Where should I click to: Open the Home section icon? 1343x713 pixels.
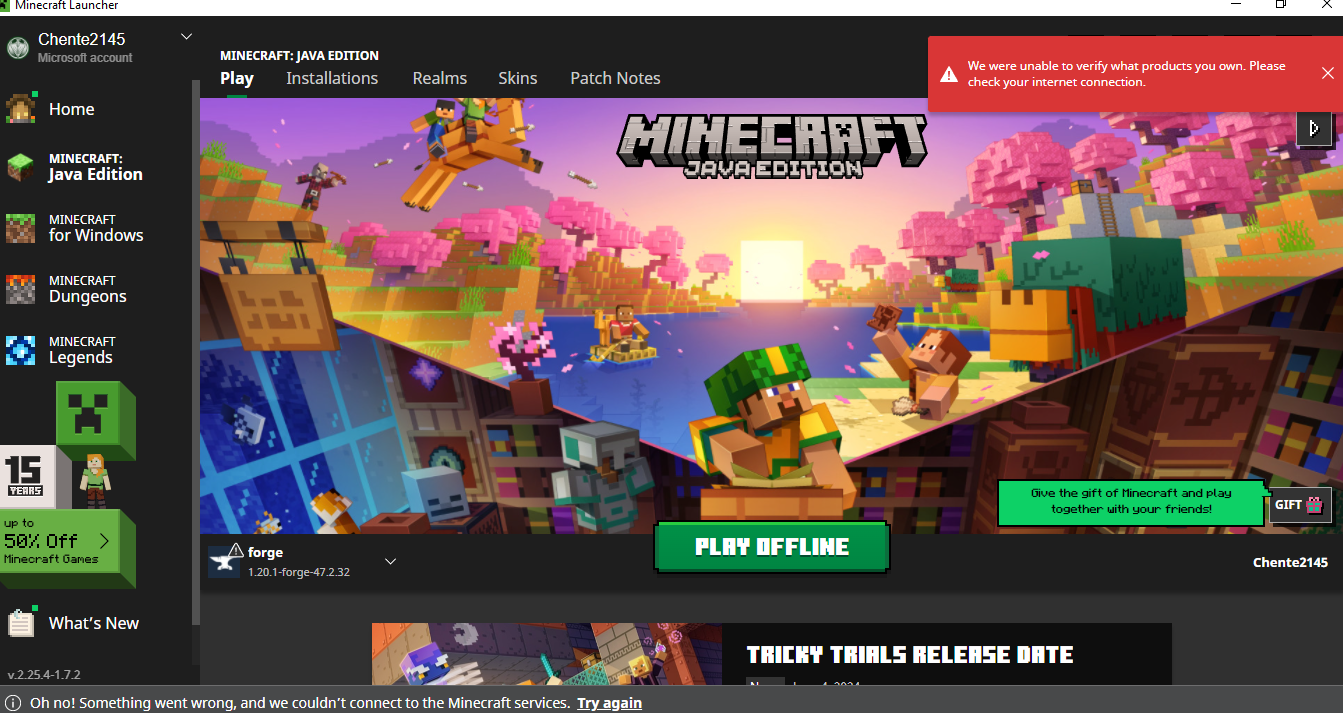point(21,109)
